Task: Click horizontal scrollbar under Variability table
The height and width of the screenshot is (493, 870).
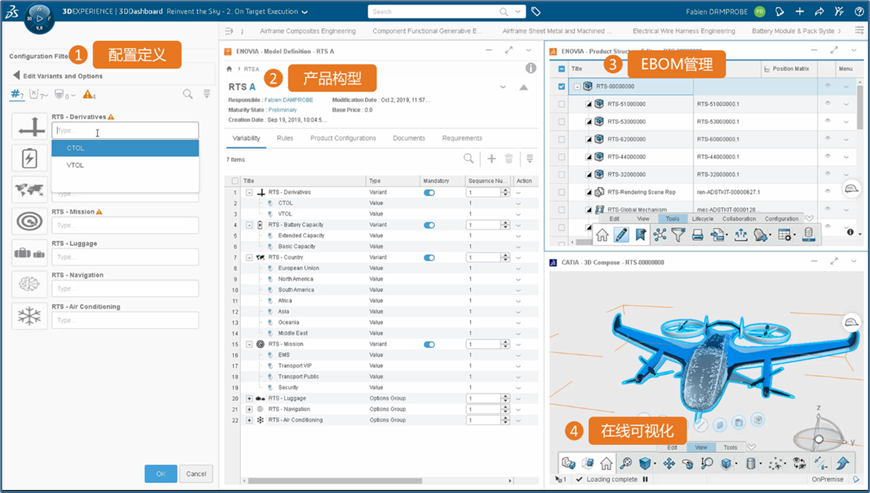Action: point(335,481)
